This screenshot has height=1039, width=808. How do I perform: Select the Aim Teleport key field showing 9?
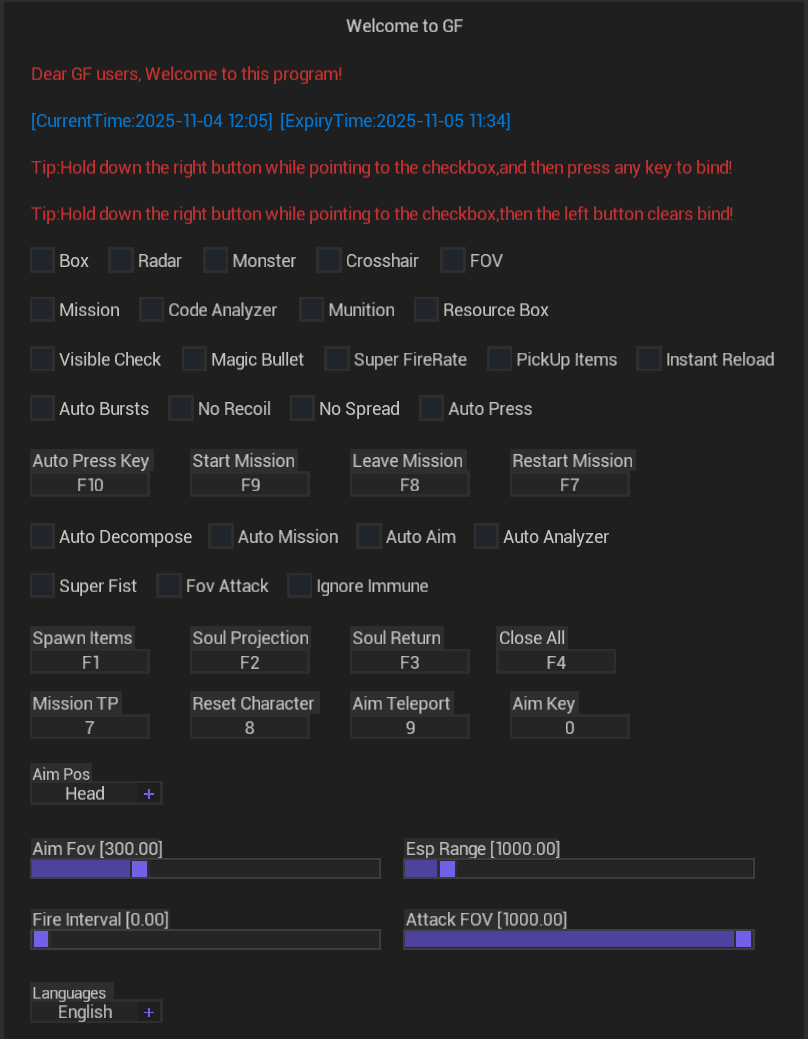click(x=410, y=728)
